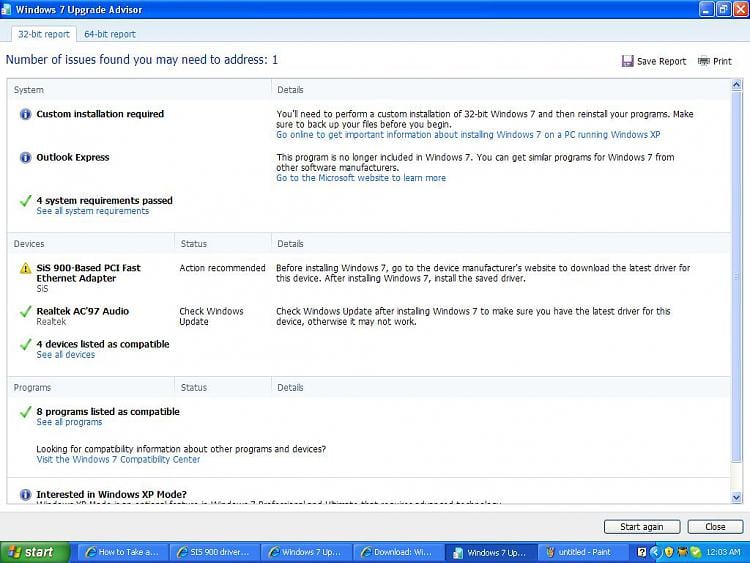750x563 pixels.
Task: Click the blue quick-launch arrow tray icon
Action: coord(656,552)
